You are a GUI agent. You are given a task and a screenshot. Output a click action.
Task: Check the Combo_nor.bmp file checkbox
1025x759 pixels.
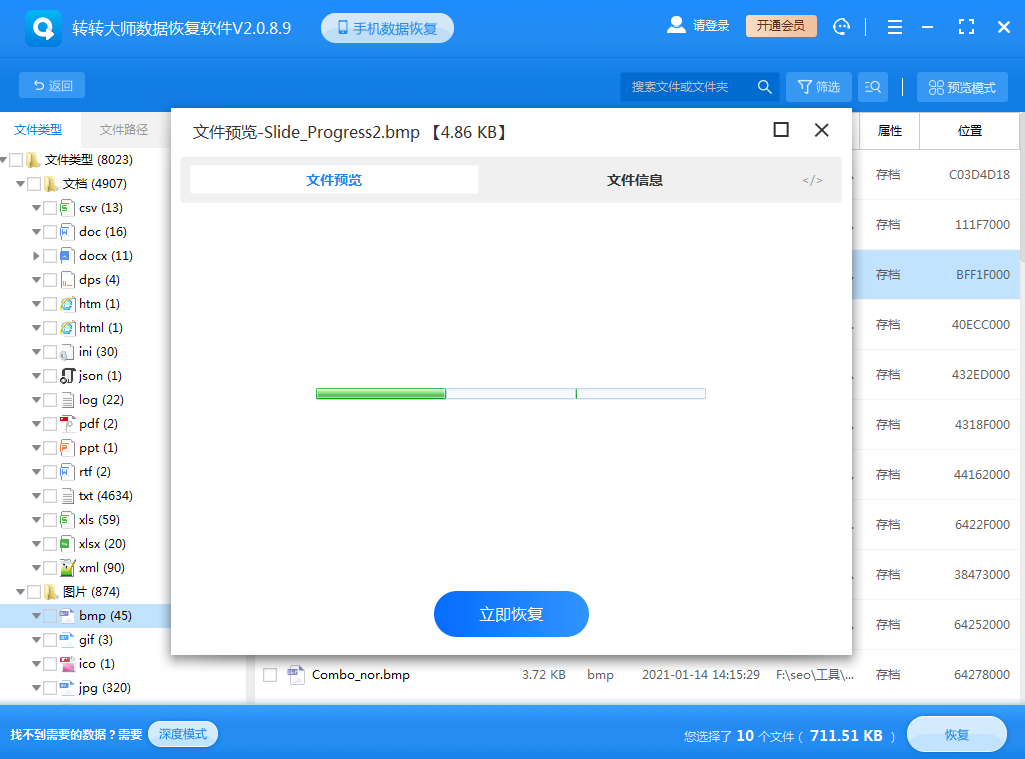[x=269, y=675]
